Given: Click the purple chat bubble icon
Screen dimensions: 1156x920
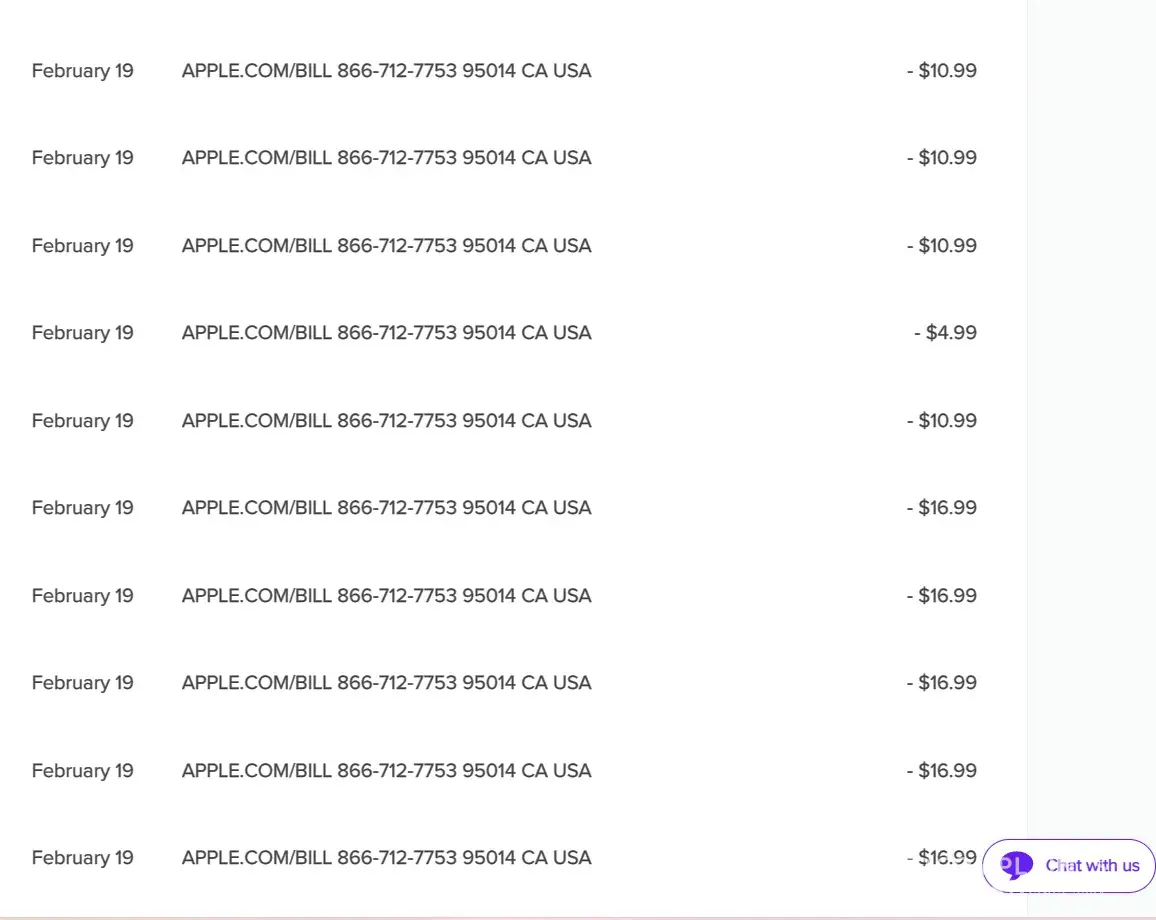Looking at the screenshot, I should 1016,866.
